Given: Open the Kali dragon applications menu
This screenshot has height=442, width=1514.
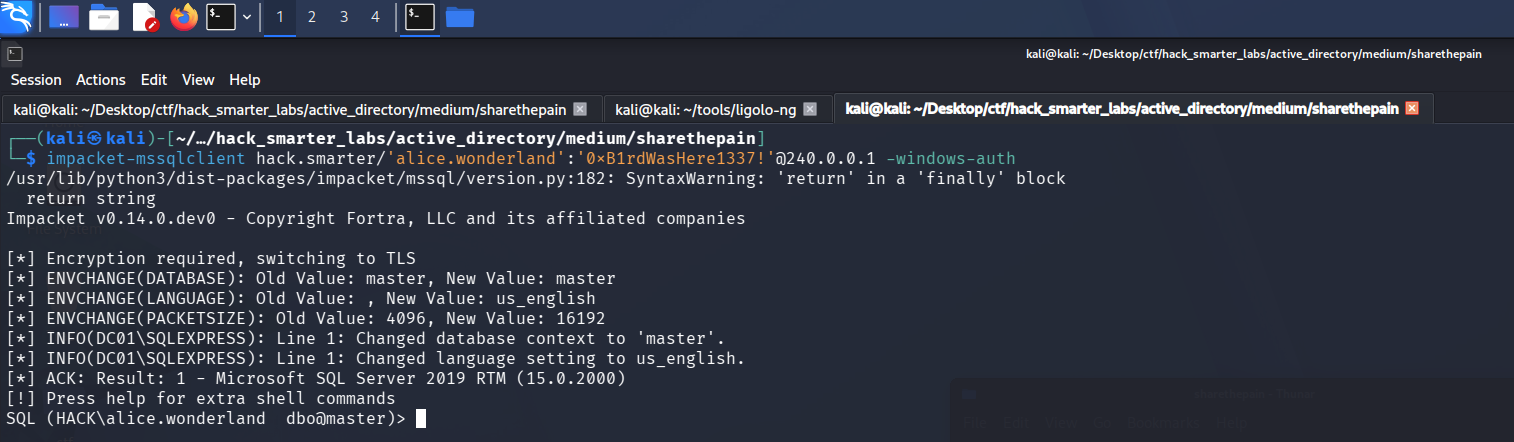Looking at the screenshot, I should coord(18,17).
